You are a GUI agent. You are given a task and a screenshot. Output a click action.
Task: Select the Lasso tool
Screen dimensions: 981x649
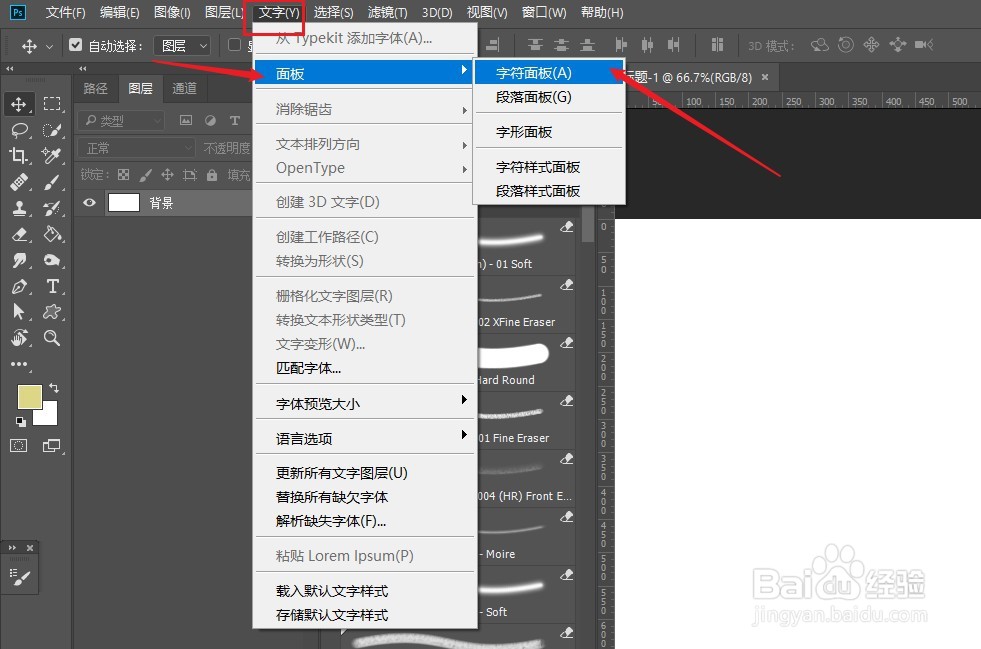tap(19, 130)
